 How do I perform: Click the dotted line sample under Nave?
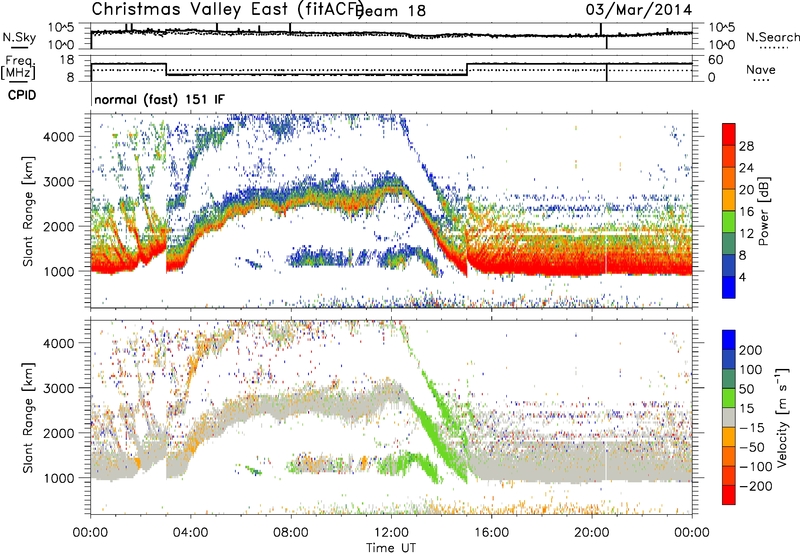(761, 80)
